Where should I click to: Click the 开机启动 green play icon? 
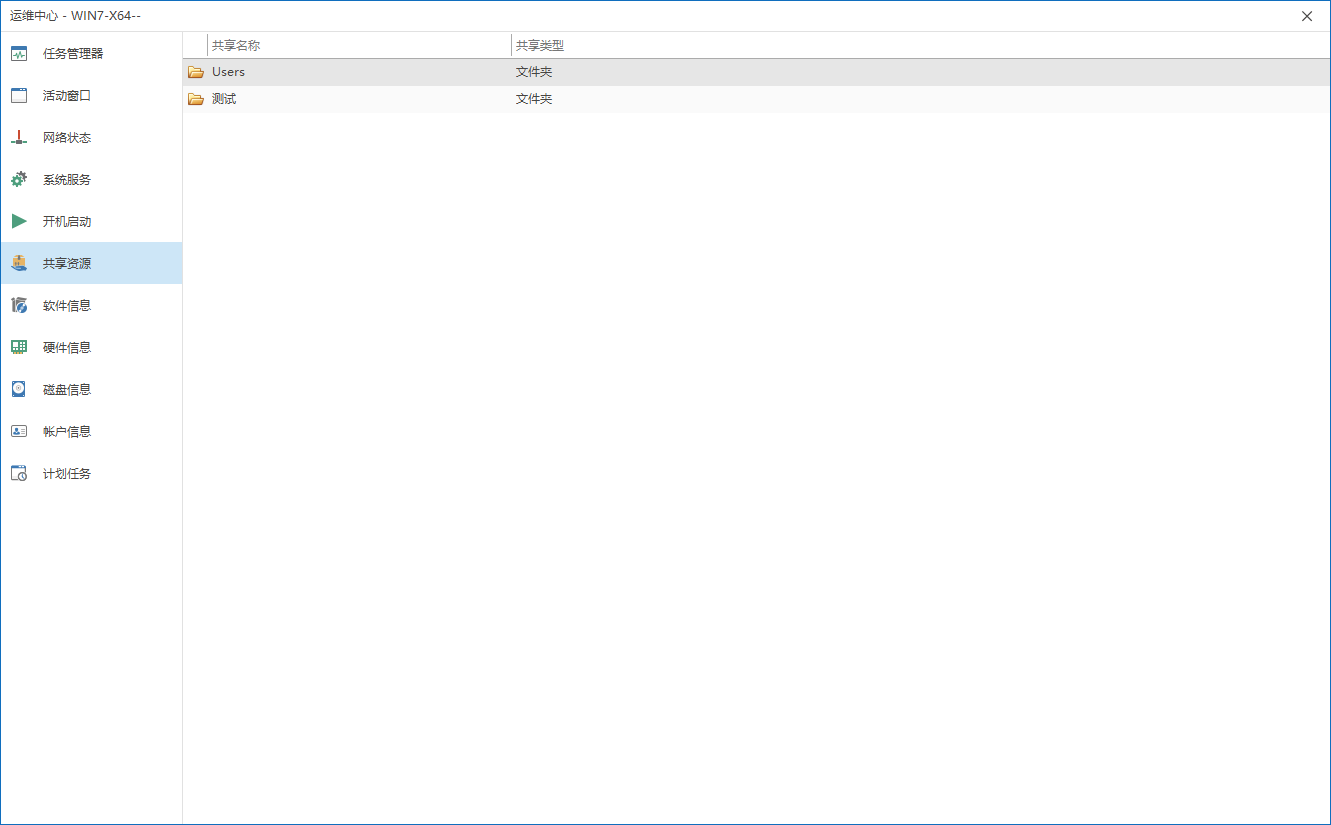(19, 221)
